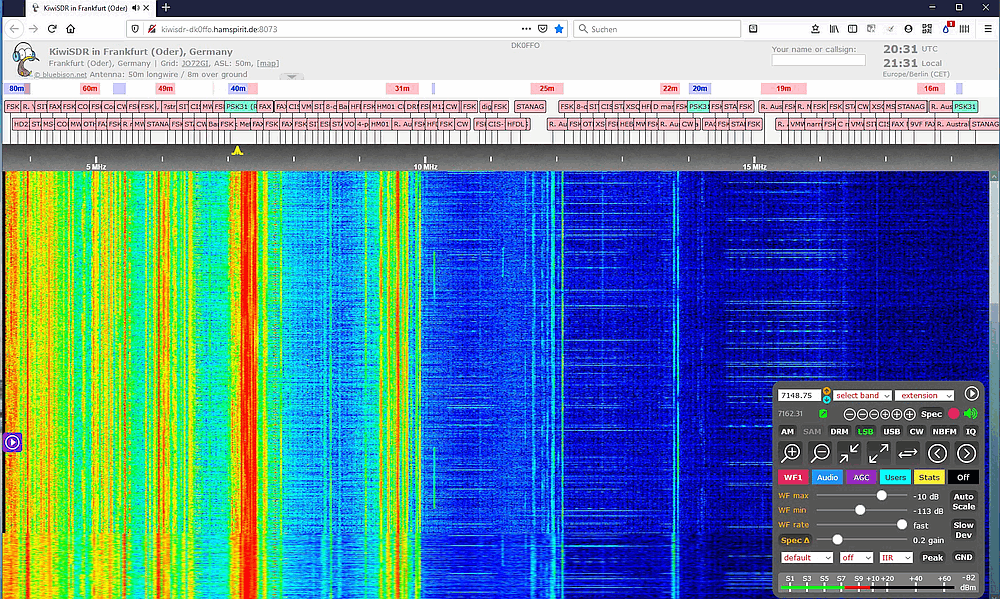
Task: Page the waterfall right with the arrow icon
Action: pyautogui.click(x=966, y=453)
